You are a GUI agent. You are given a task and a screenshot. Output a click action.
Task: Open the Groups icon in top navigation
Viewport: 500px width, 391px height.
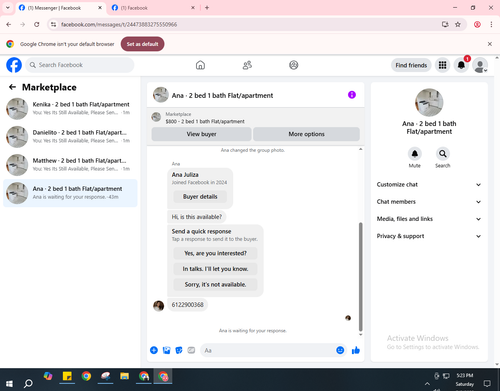(294, 65)
